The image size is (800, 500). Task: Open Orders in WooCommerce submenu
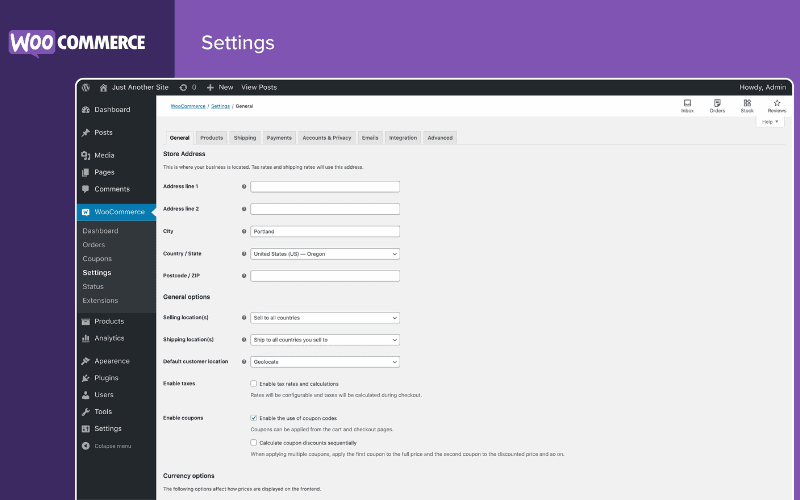coord(94,245)
